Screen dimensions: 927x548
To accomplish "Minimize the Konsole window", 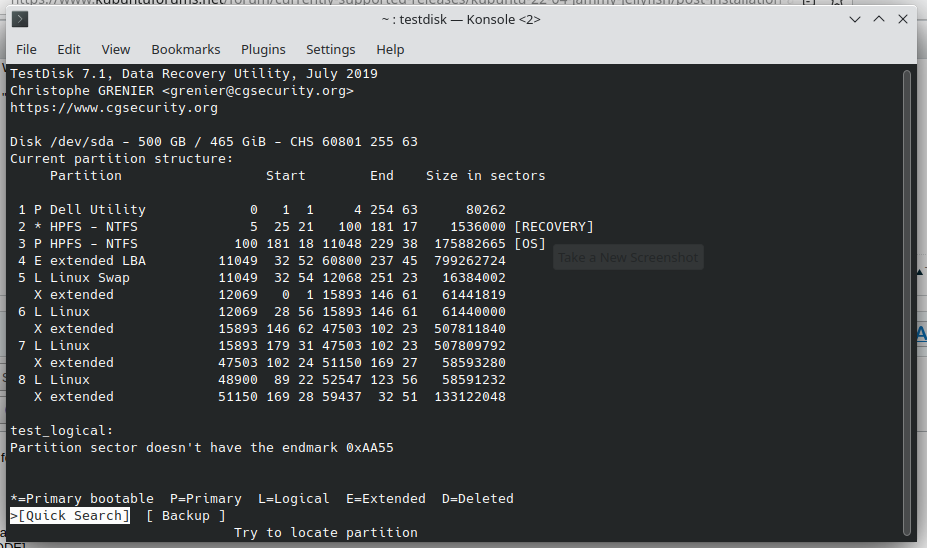I will pos(853,19).
